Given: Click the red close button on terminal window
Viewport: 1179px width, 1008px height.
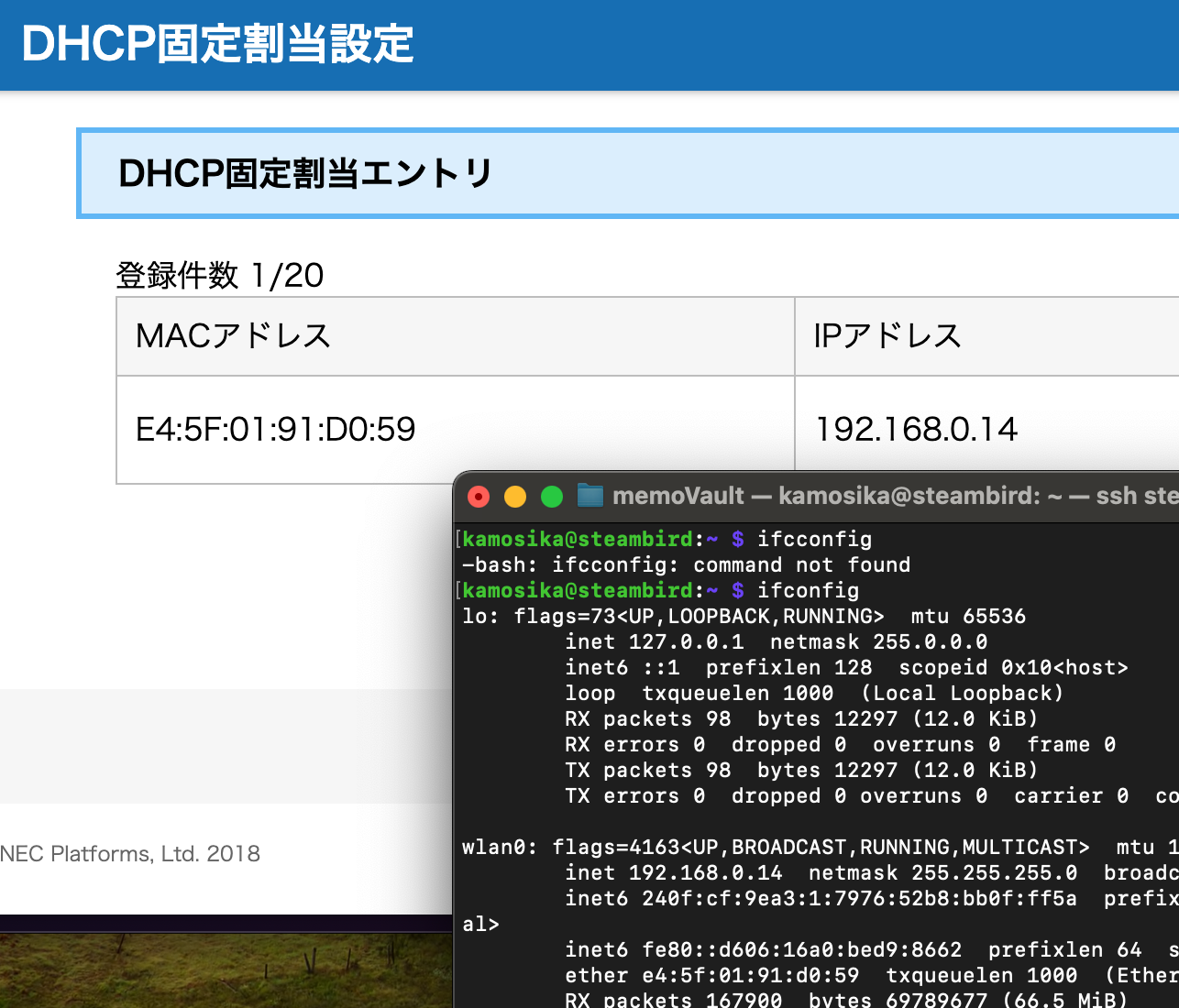Looking at the screenshot, I should coord(479,496).
